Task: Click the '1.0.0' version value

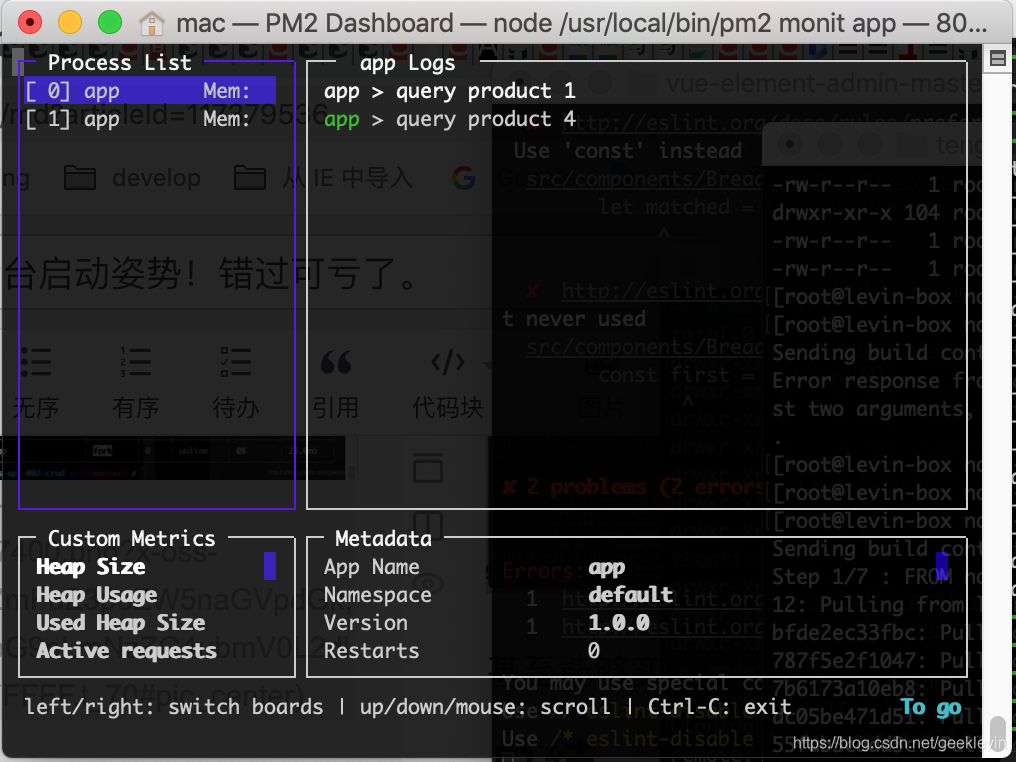Action: (x=619, y=623)
